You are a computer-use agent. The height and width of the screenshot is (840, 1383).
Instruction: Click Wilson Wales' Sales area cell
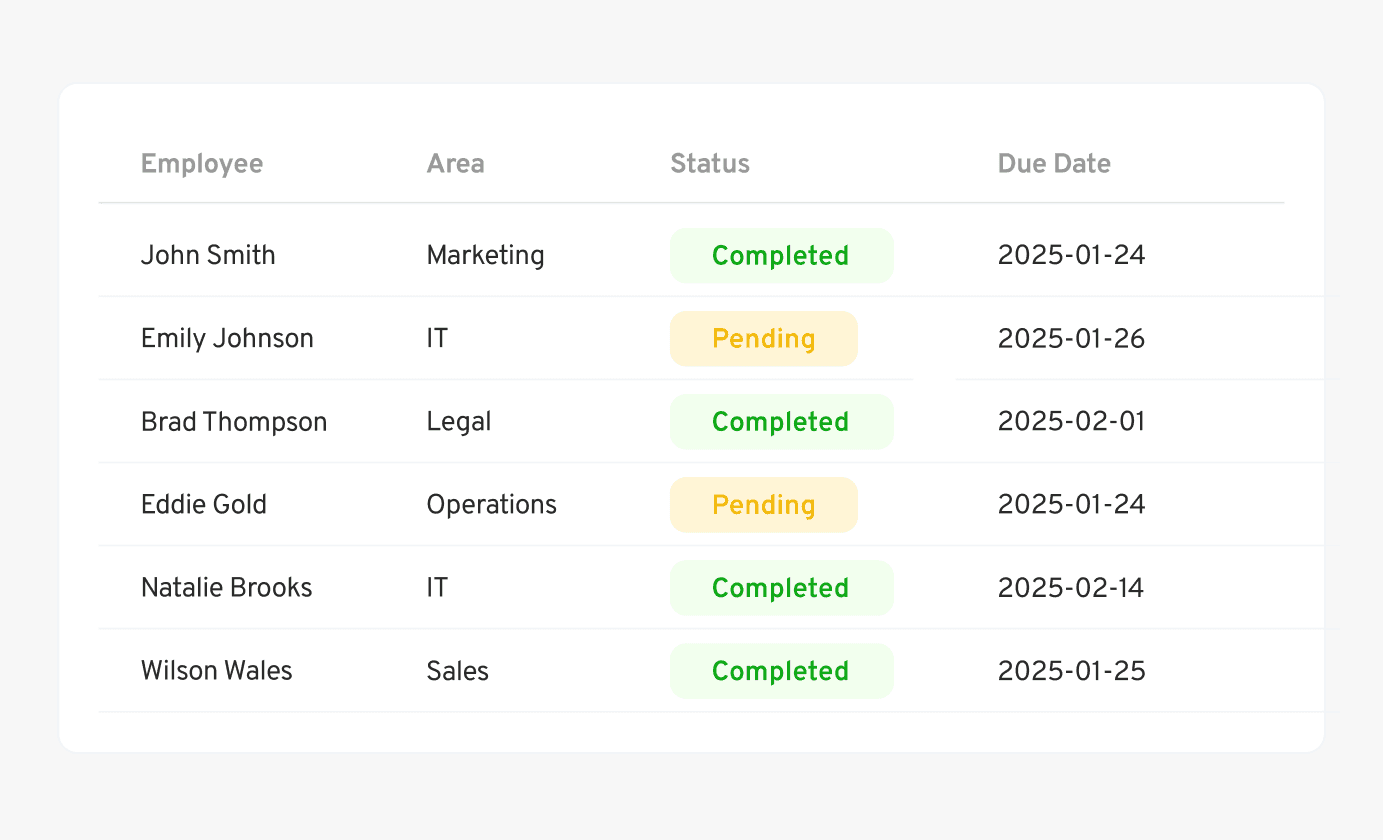click(x=457, y=671)
